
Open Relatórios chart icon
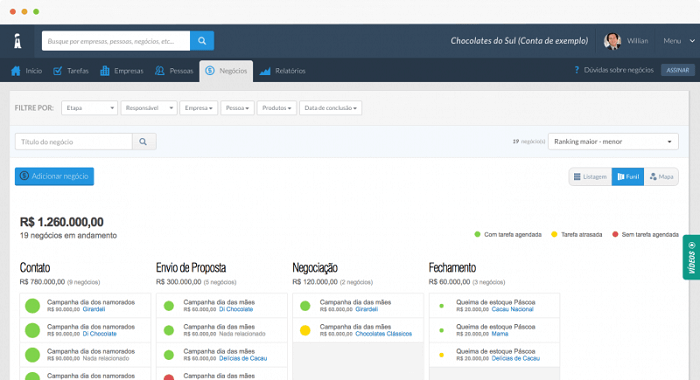pos(265,71)
